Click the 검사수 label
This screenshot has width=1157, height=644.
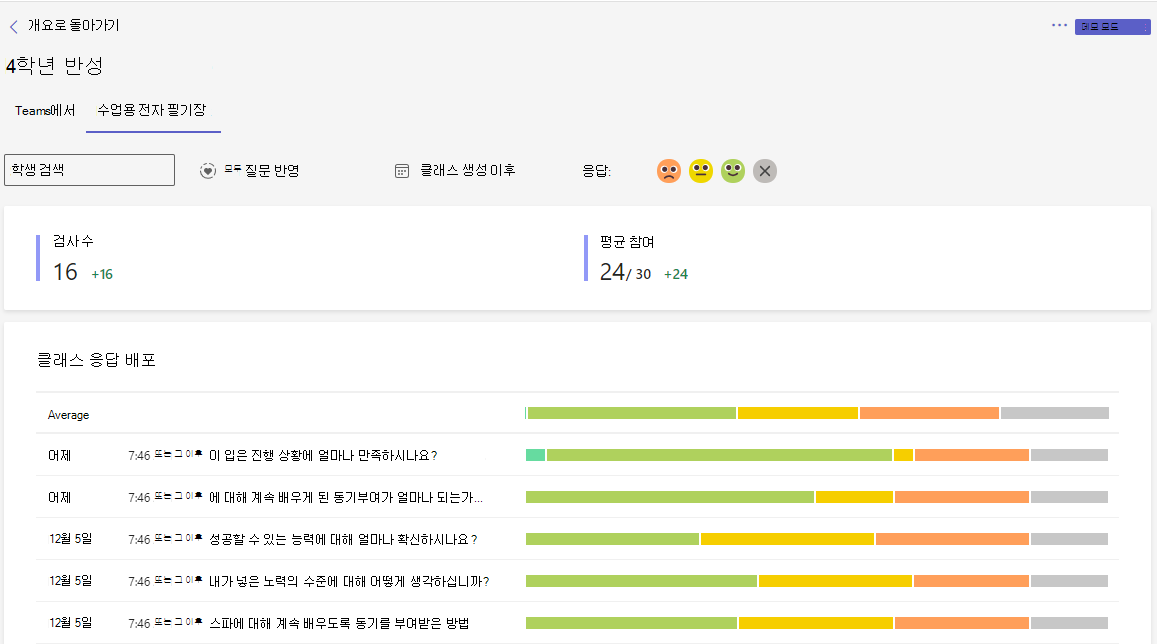coord(73,241)
